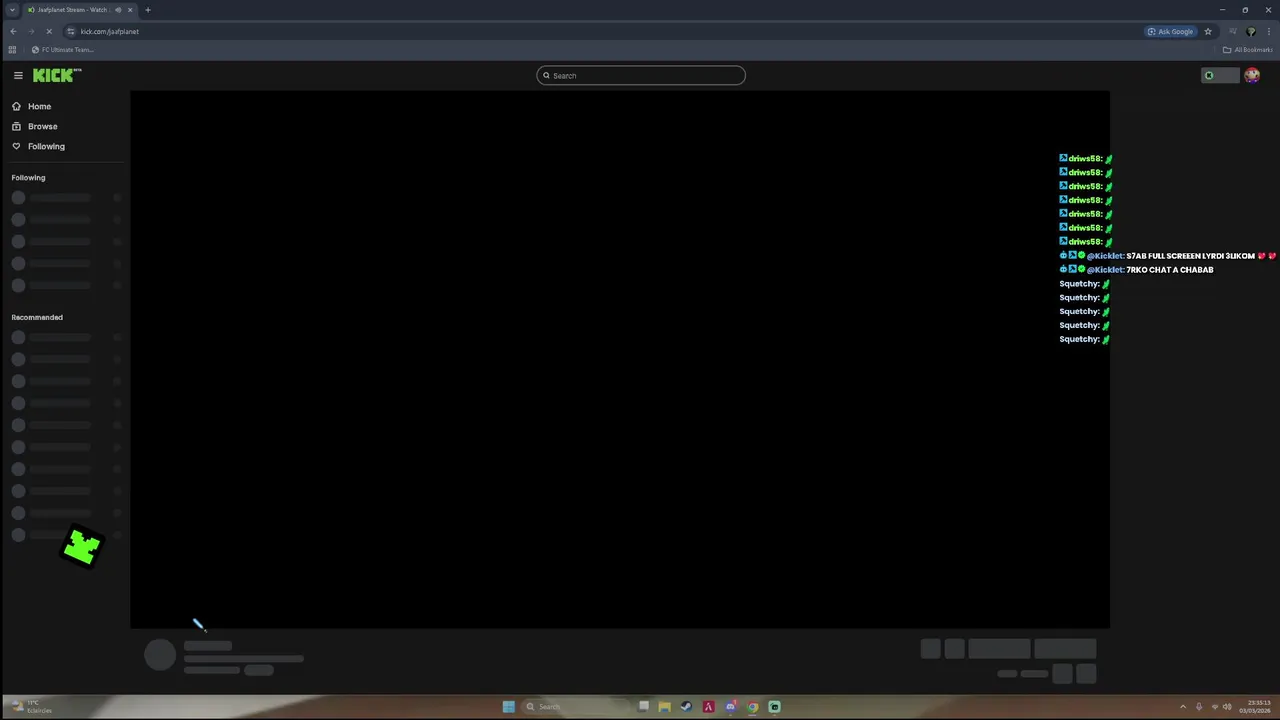1280x720 pixels.
Task: Open a new browser tab
Action: coord(148,10)
